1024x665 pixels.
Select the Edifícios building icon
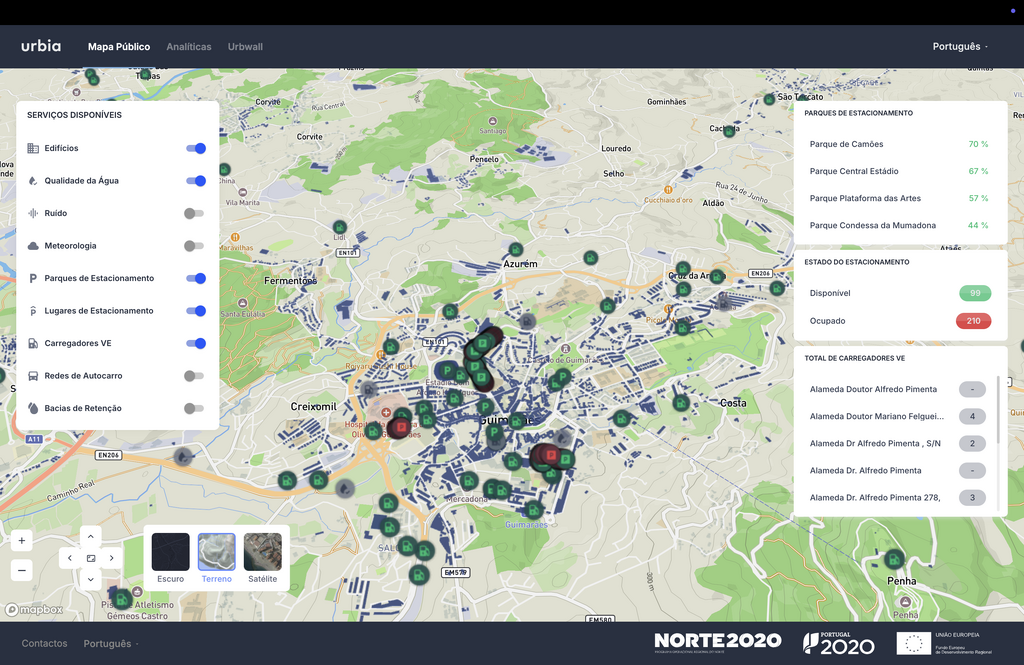pos(34,148)
